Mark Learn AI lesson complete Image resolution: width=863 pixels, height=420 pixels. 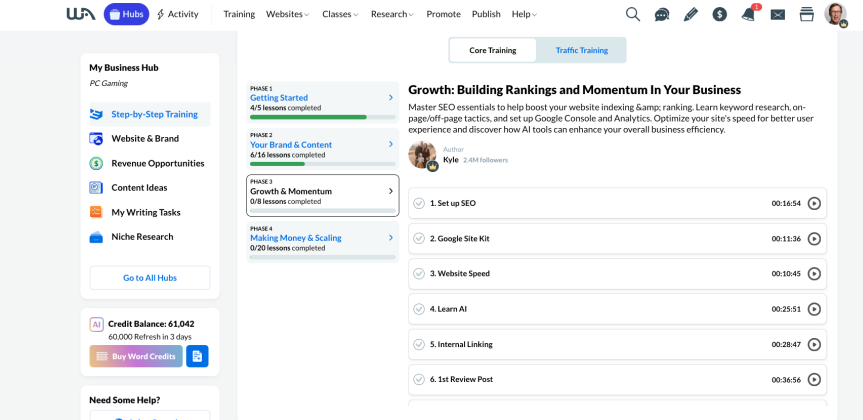pyautogui.click(x=419, y=309)
